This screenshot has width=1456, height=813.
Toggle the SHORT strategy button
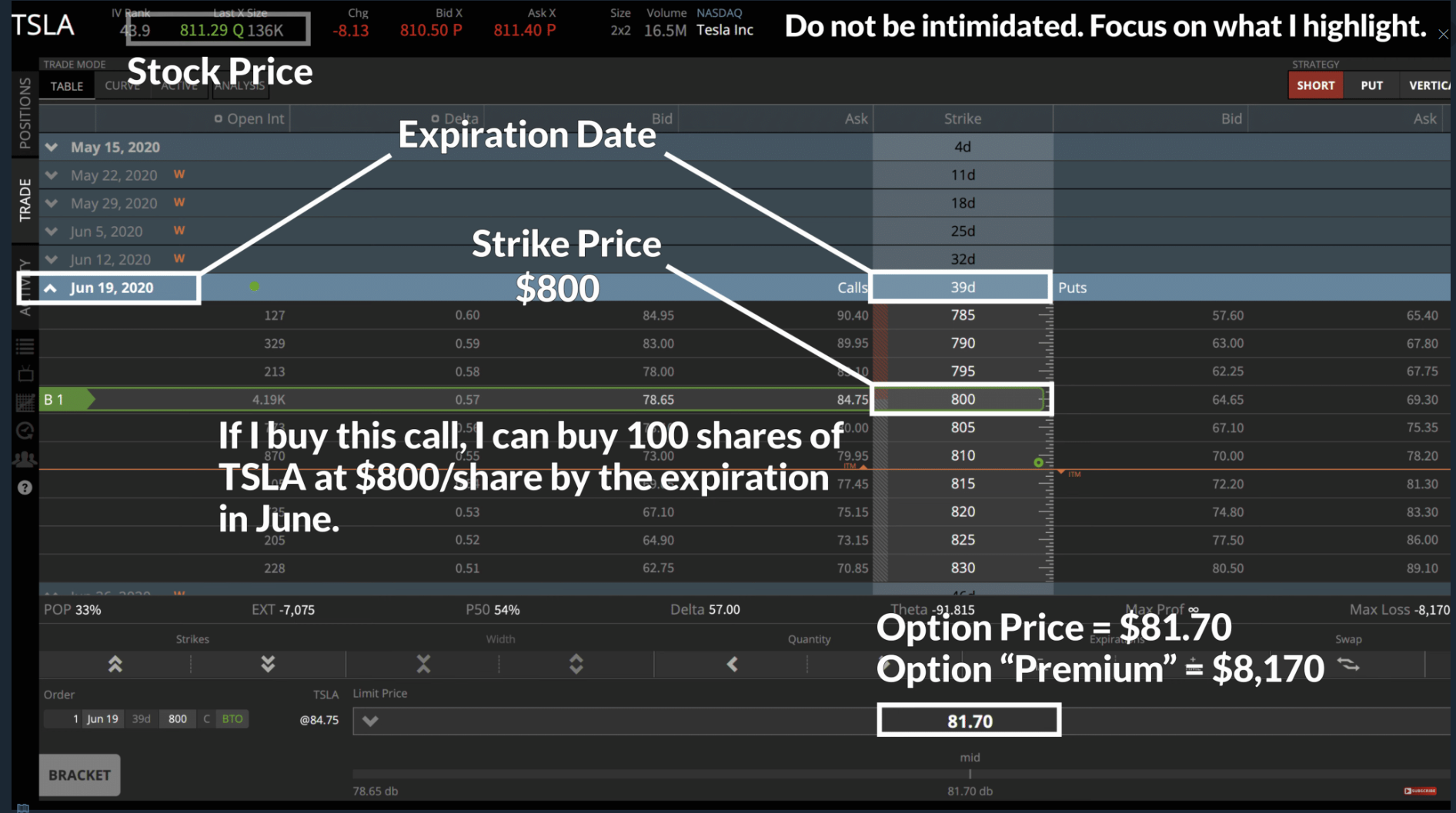coord(1315,85)
